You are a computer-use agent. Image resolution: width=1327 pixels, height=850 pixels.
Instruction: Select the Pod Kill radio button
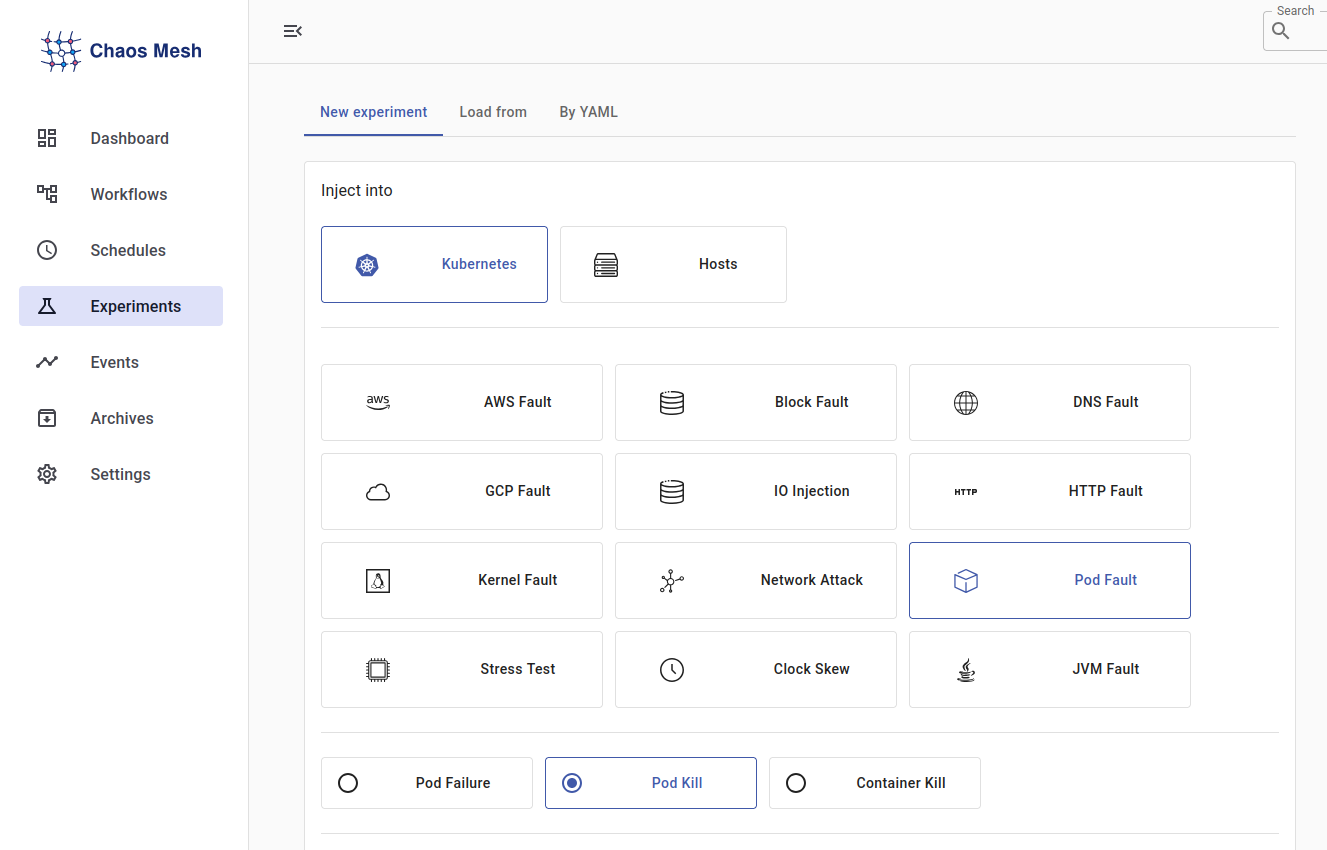pyautogui.click(x=572, y=783)
